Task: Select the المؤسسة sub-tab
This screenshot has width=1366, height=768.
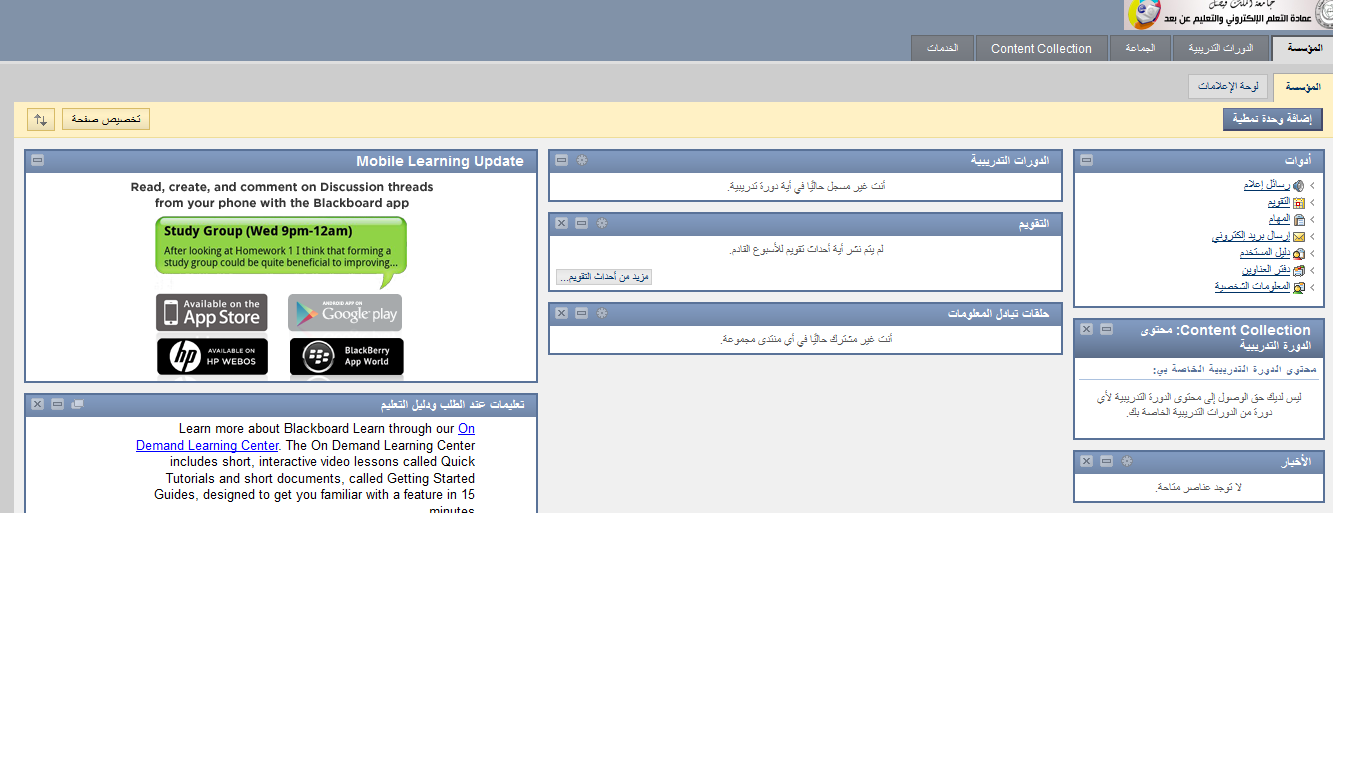Action: point(1303,87)
